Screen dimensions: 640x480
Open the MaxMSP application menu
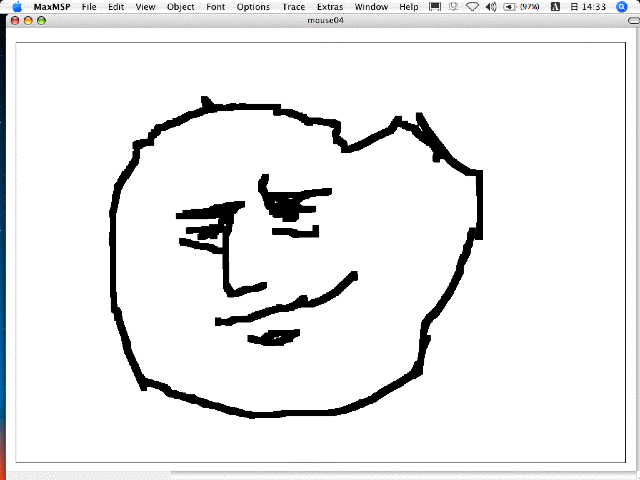(52, 7)
